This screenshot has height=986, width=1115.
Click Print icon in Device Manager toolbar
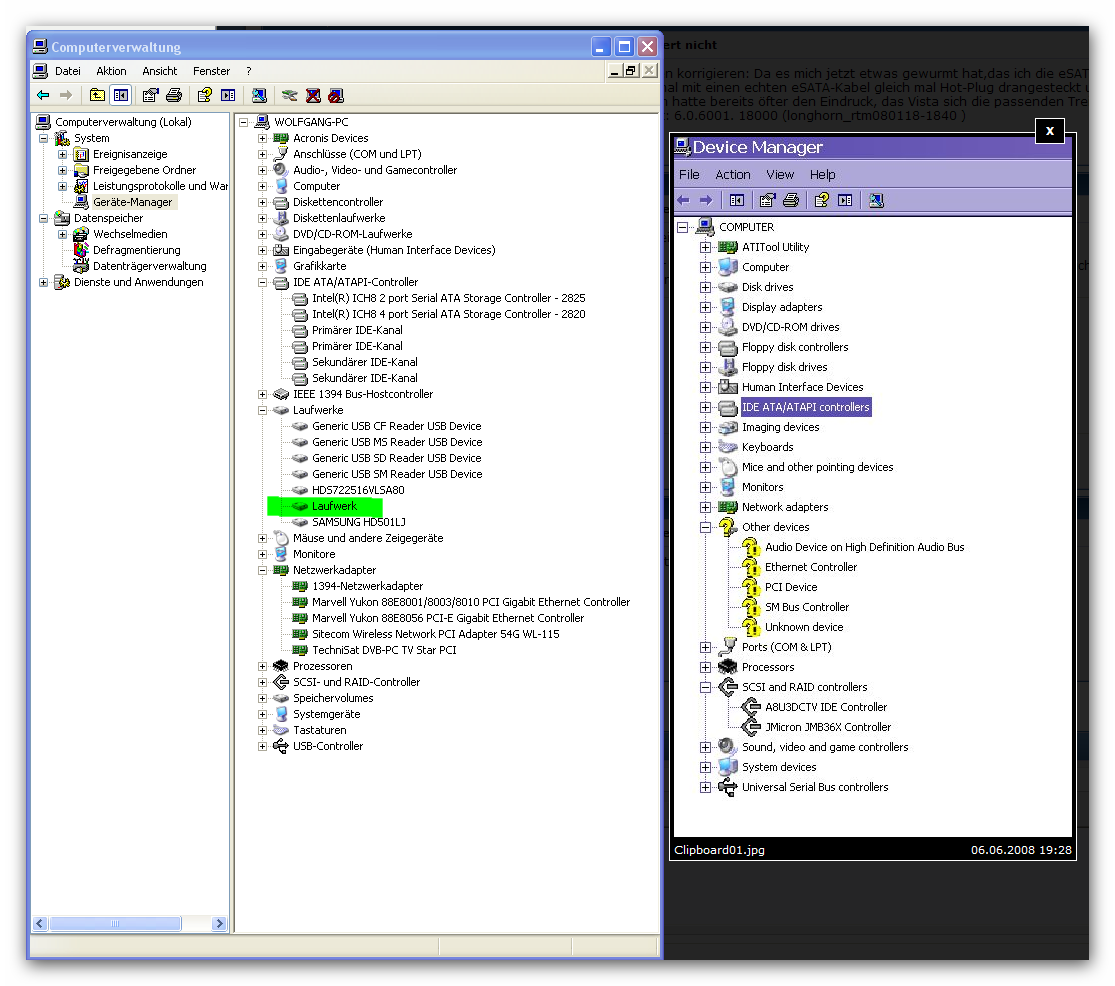click(x=791, y=200)
